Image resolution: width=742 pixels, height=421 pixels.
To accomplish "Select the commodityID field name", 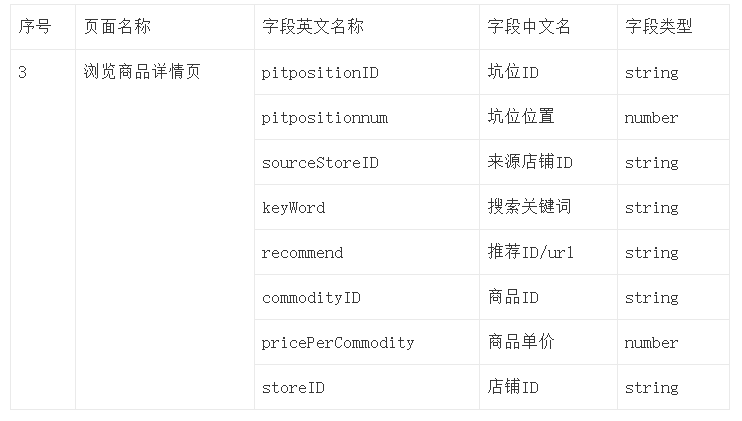I will [x=311, y=297].
